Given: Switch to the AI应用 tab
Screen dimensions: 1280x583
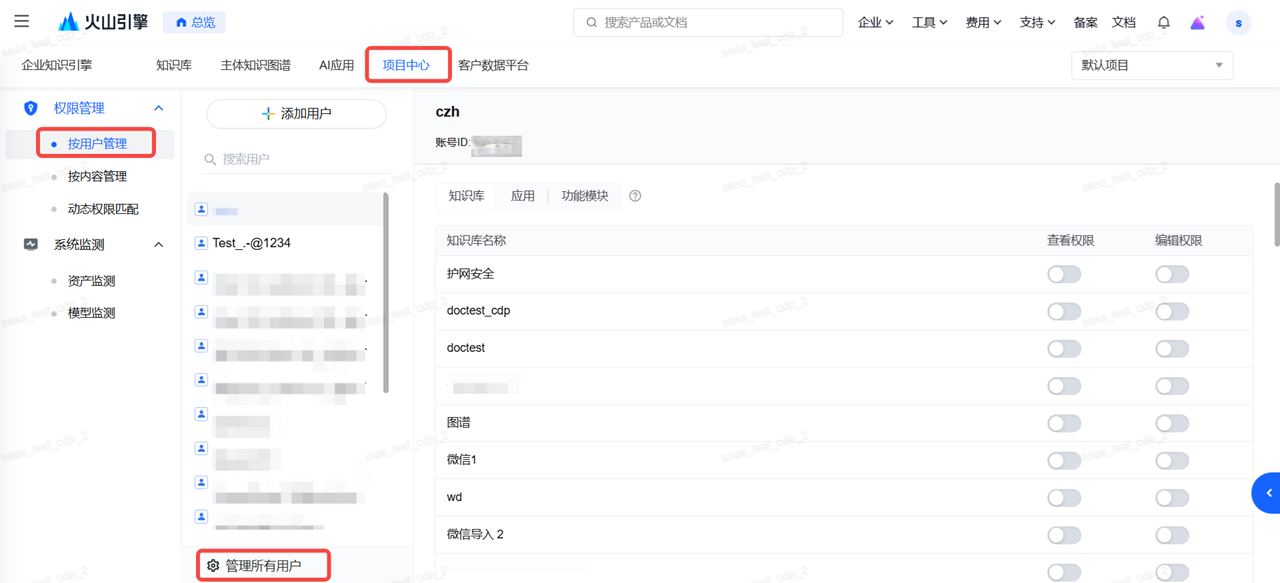Looking at the screenshot, I should click(x=336, y=65).
